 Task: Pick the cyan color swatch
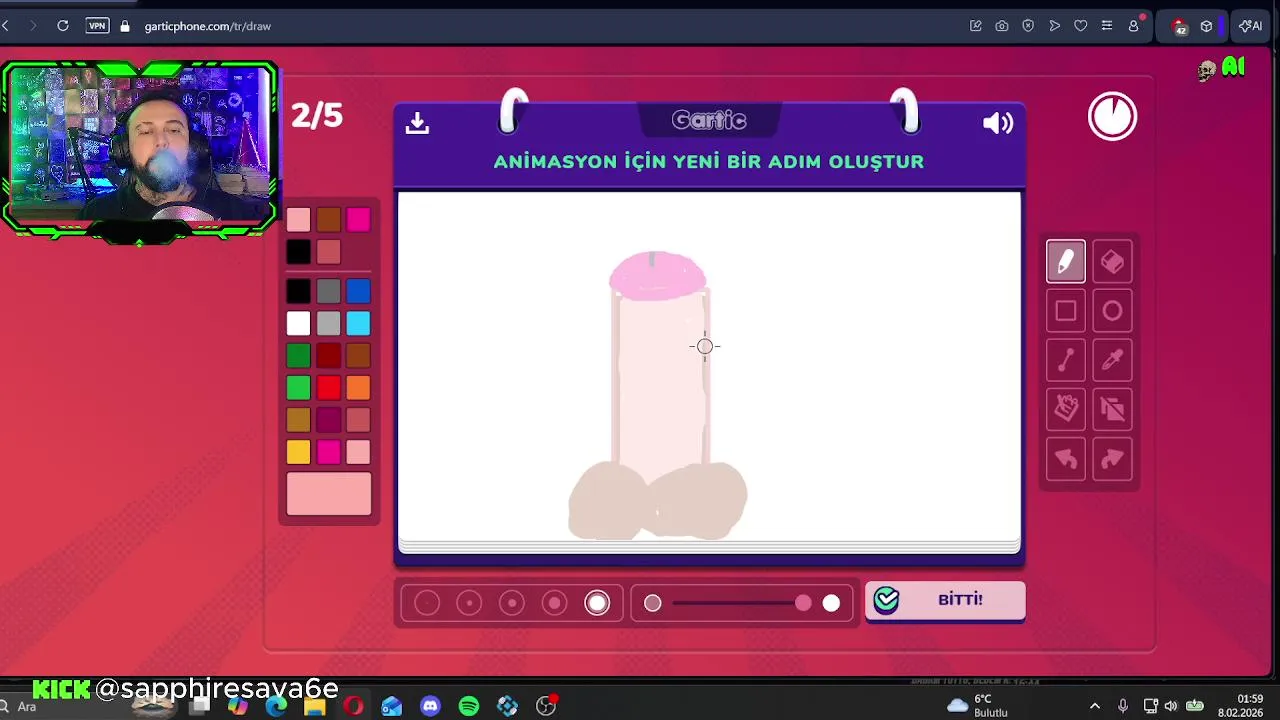359,323
